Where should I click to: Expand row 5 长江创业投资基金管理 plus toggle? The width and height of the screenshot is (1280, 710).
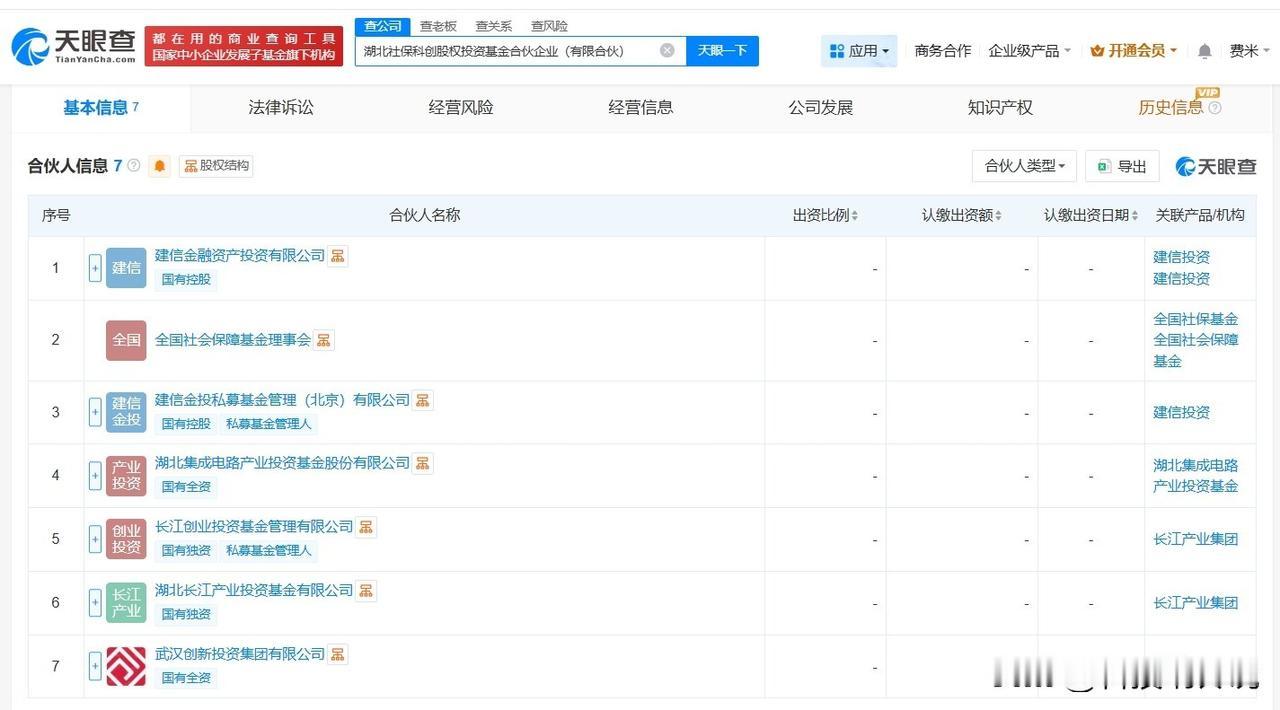click(95, 539)
